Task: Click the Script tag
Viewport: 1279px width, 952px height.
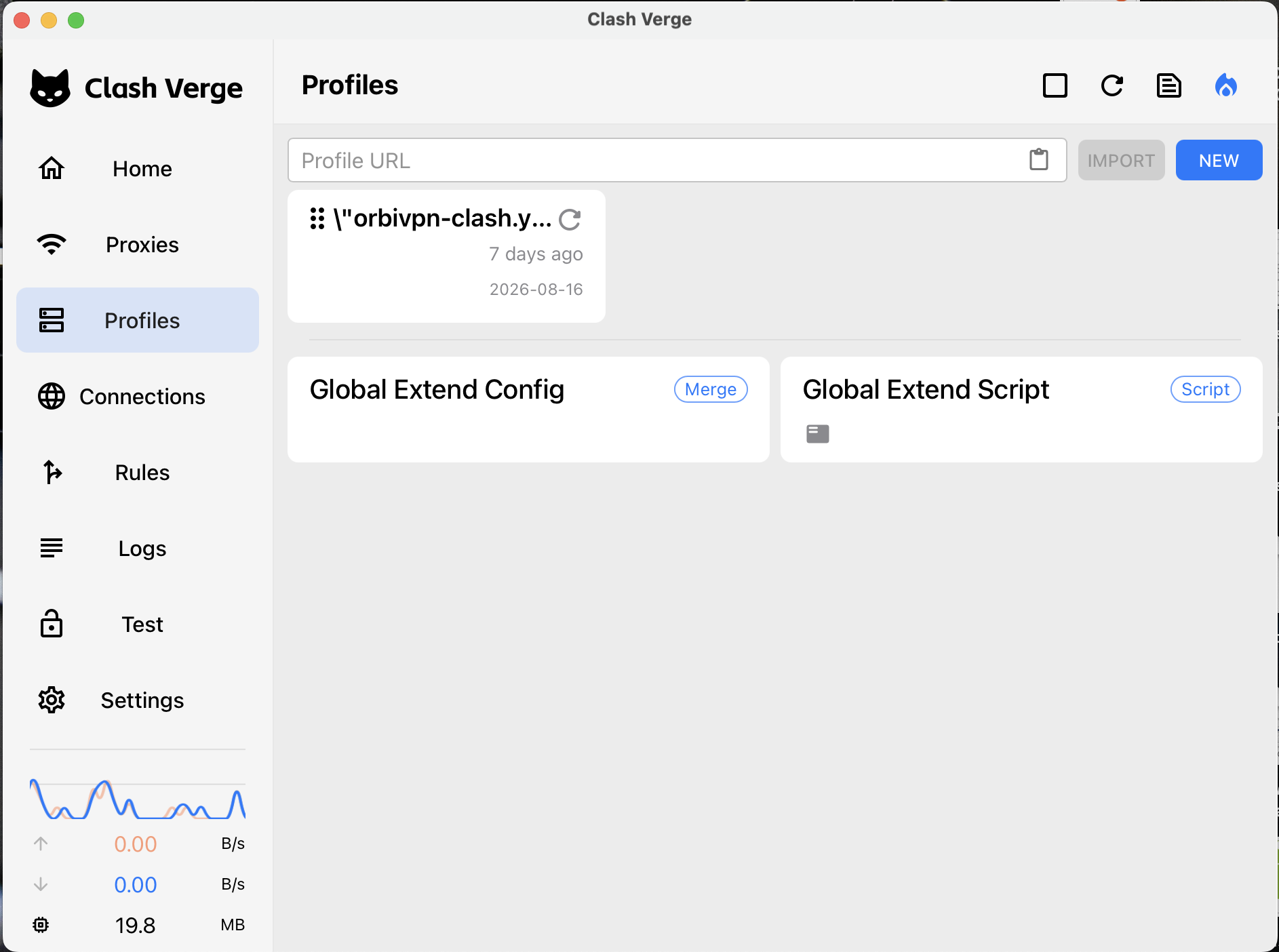Action: [1206, 389]
